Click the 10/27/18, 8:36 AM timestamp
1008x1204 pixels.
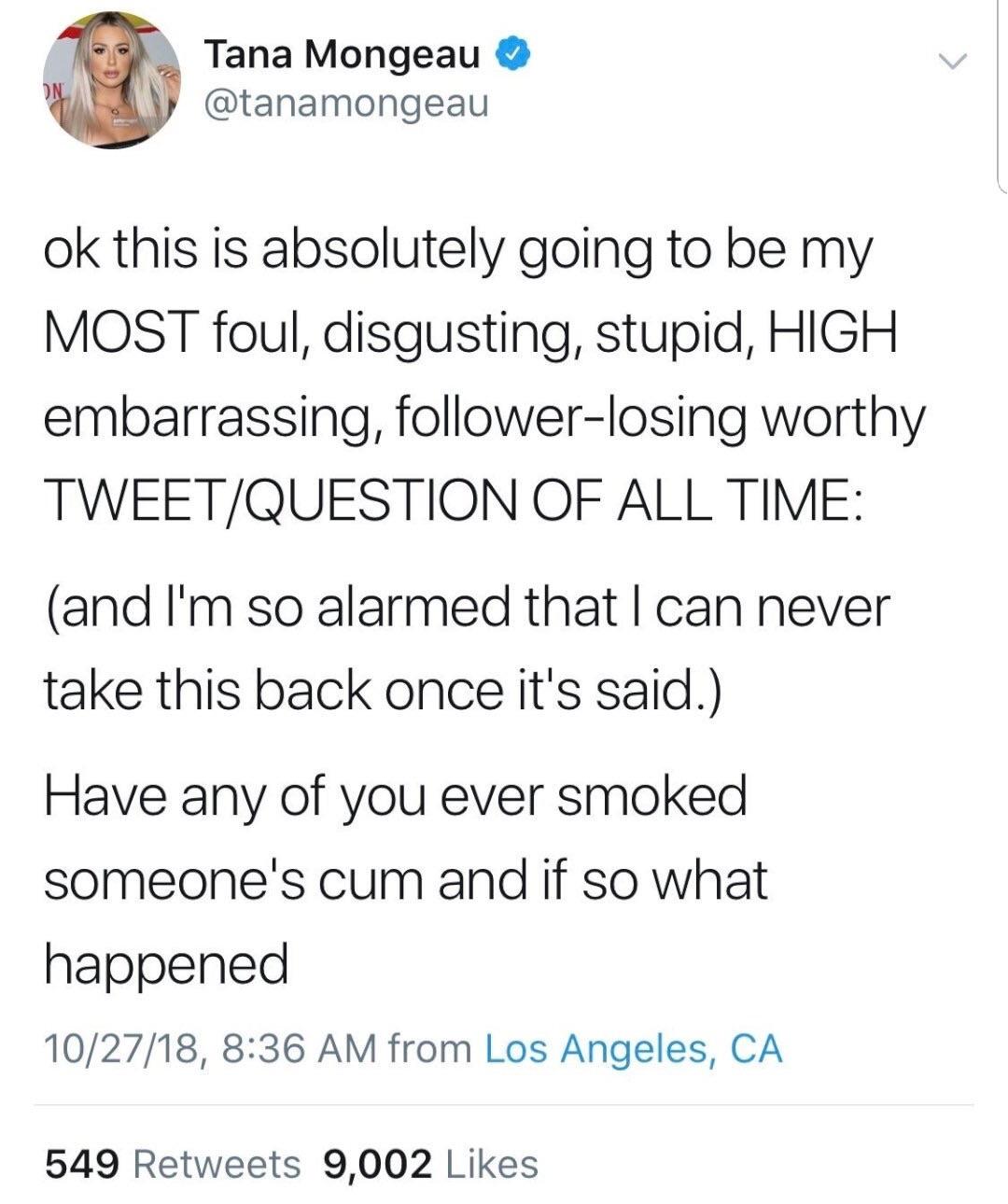[x=210, y=1049]
